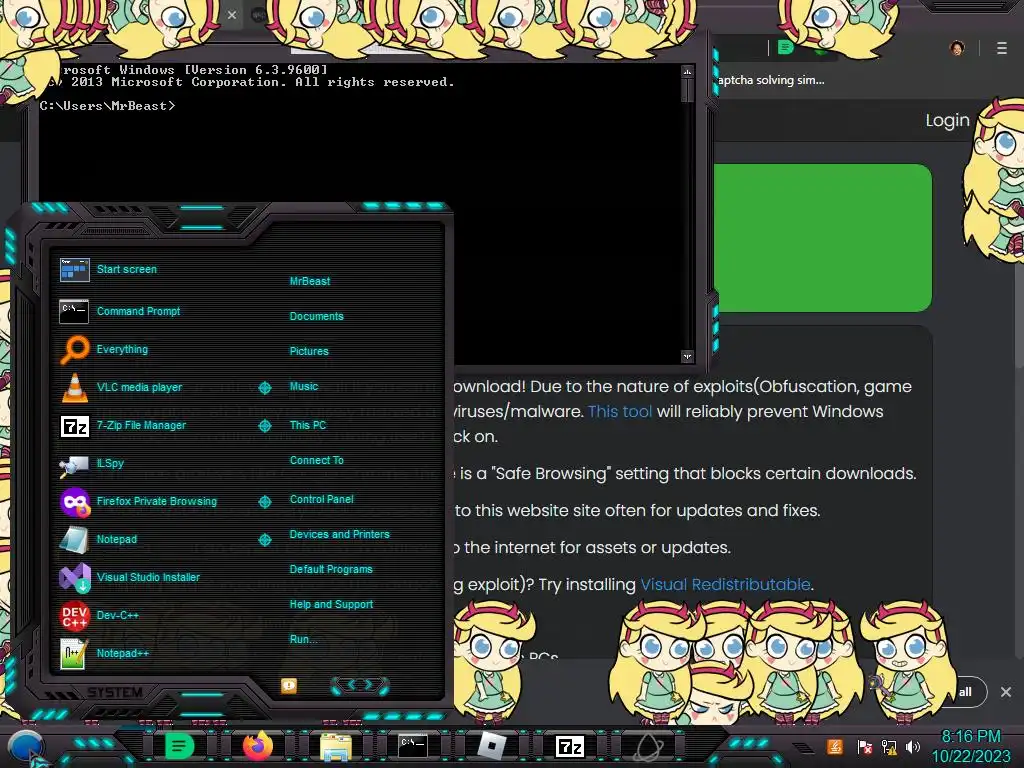Image resolution: width=1024 pixels, height=768 pixels.
Task: Open Control Panel from the Start menu
Action: point(321,499)
